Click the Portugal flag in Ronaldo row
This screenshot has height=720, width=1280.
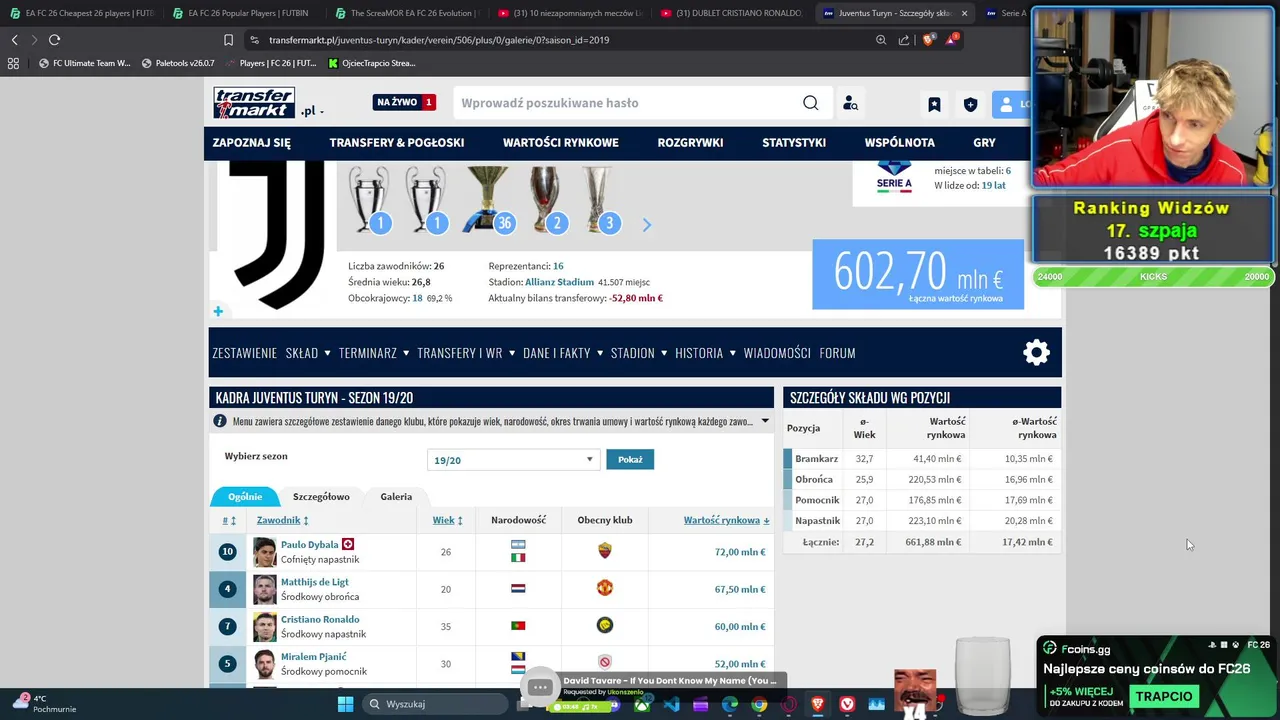(x=518, y=626)
